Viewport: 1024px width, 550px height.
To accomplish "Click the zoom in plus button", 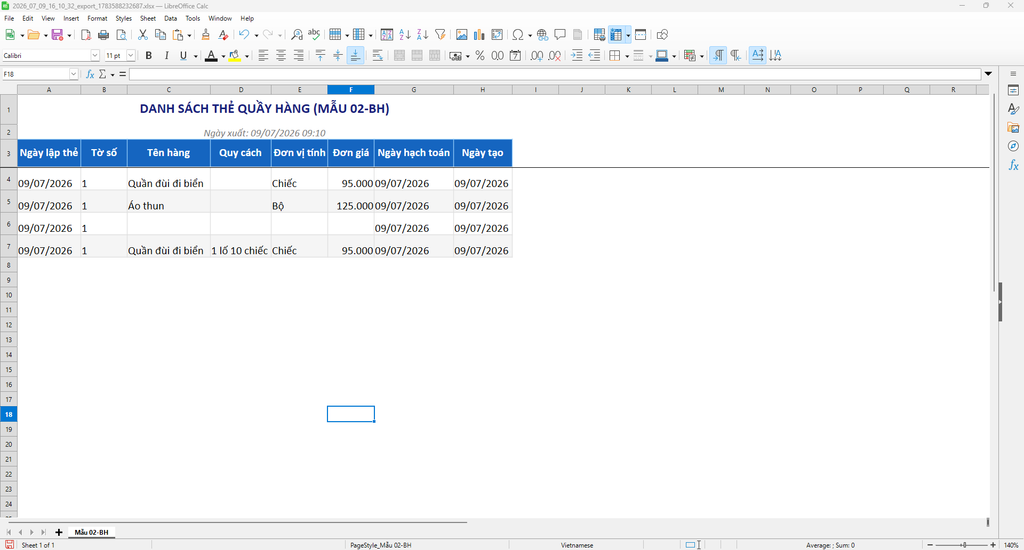I will tap(993, 545).
